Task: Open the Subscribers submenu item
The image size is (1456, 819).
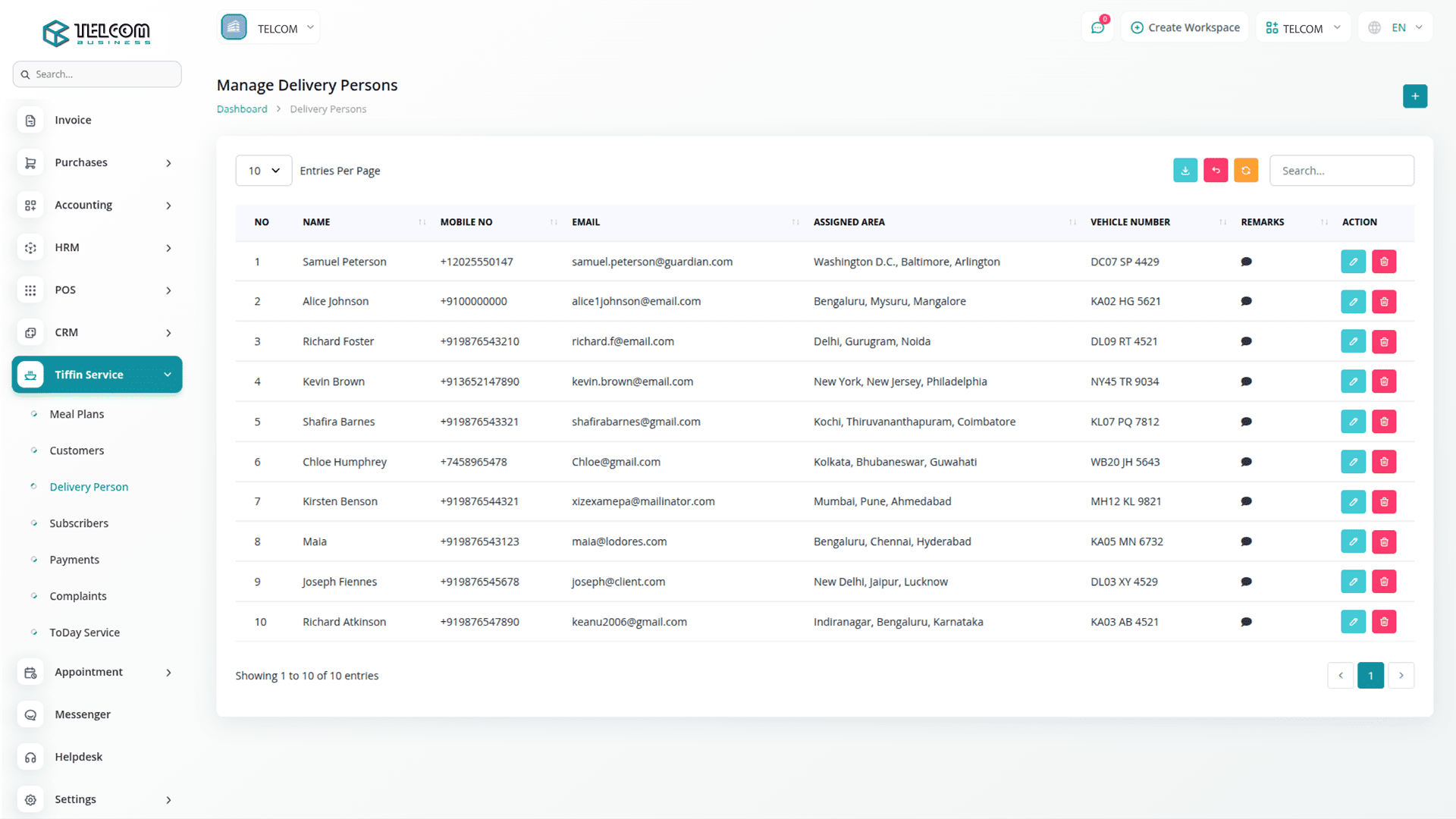Action: tap(79, 523)
